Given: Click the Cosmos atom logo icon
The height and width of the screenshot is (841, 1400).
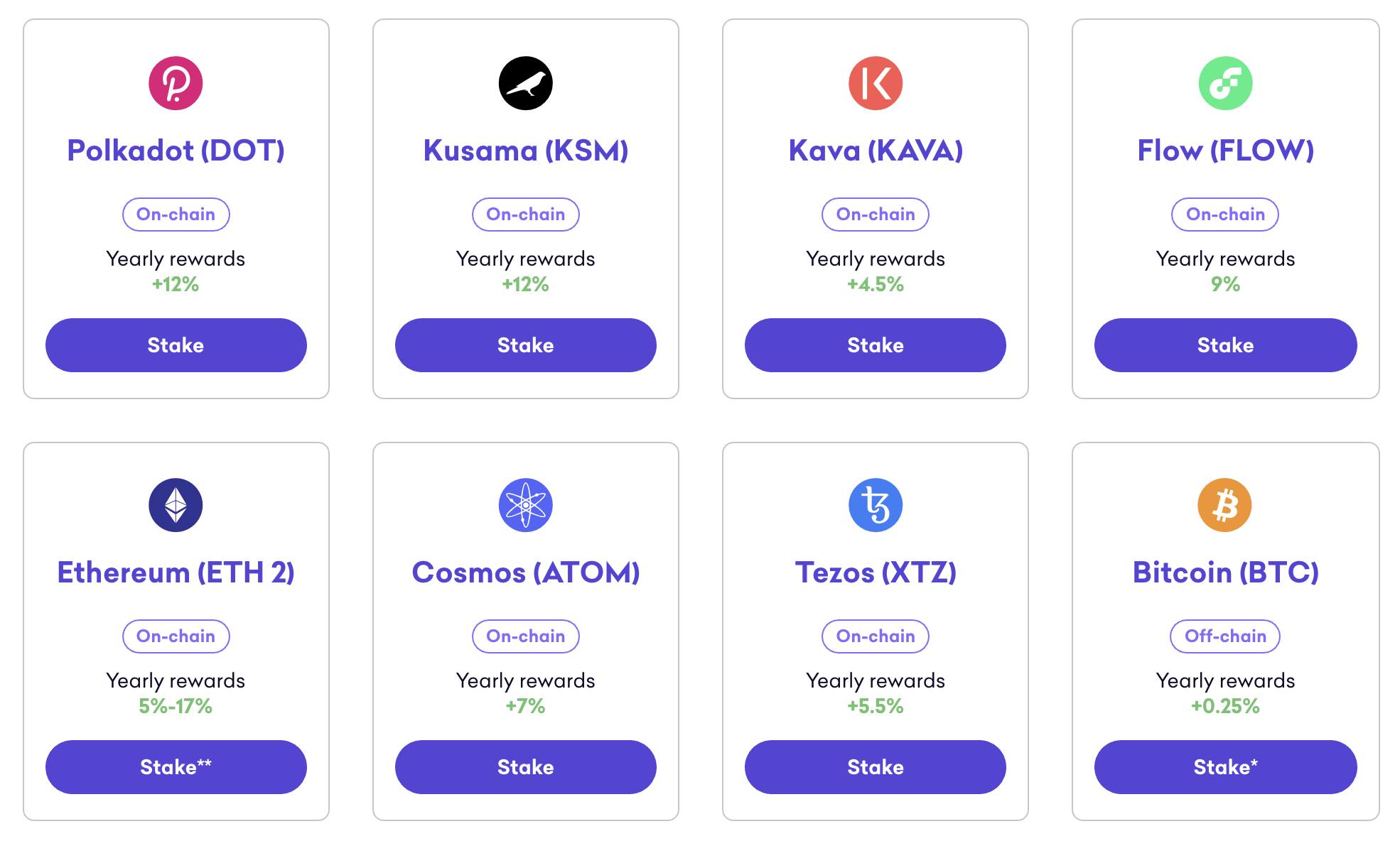Looking at the screenshot, I should pos(525,504).
